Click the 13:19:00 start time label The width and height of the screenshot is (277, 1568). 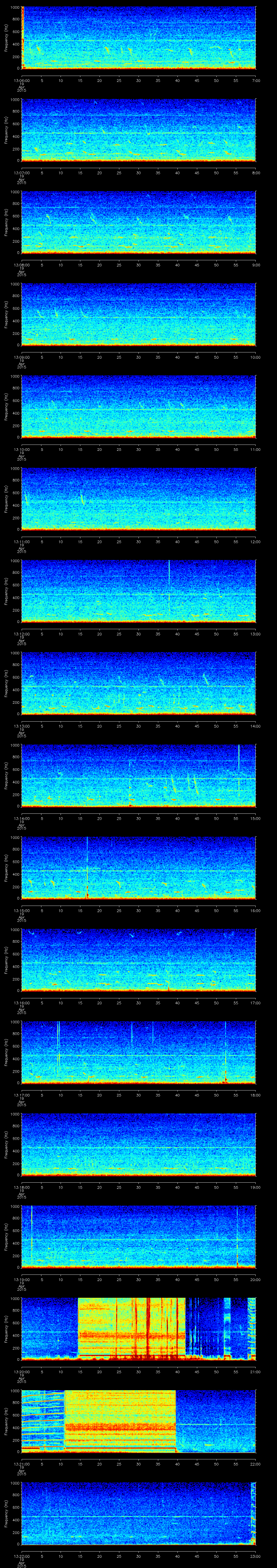21,1279
